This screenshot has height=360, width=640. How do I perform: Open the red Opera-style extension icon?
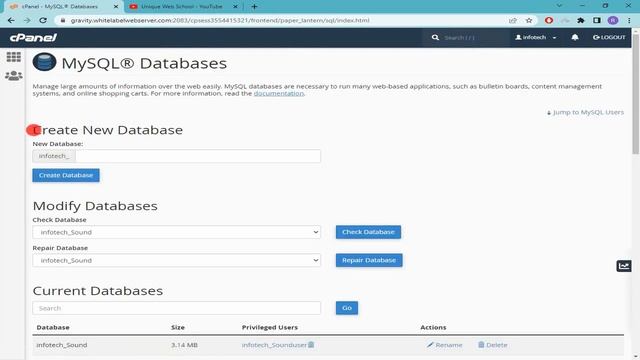(x=549, y=20)
